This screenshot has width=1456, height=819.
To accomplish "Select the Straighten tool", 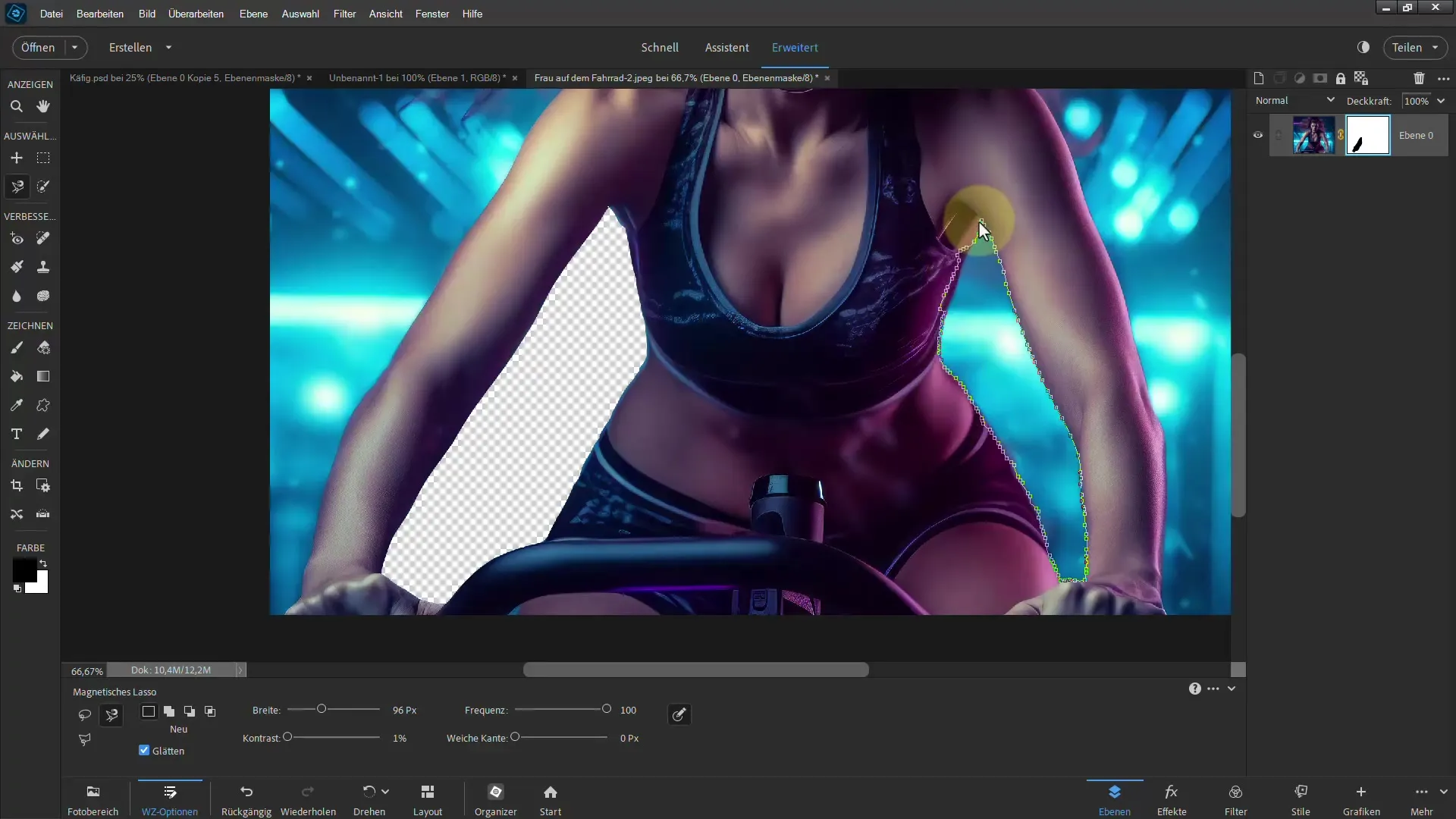I will click(x=43, y=514).
